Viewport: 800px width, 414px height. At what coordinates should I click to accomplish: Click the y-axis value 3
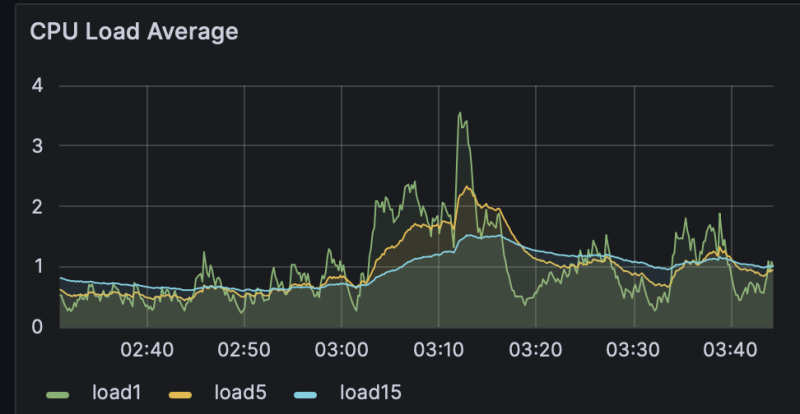[37, 146]
